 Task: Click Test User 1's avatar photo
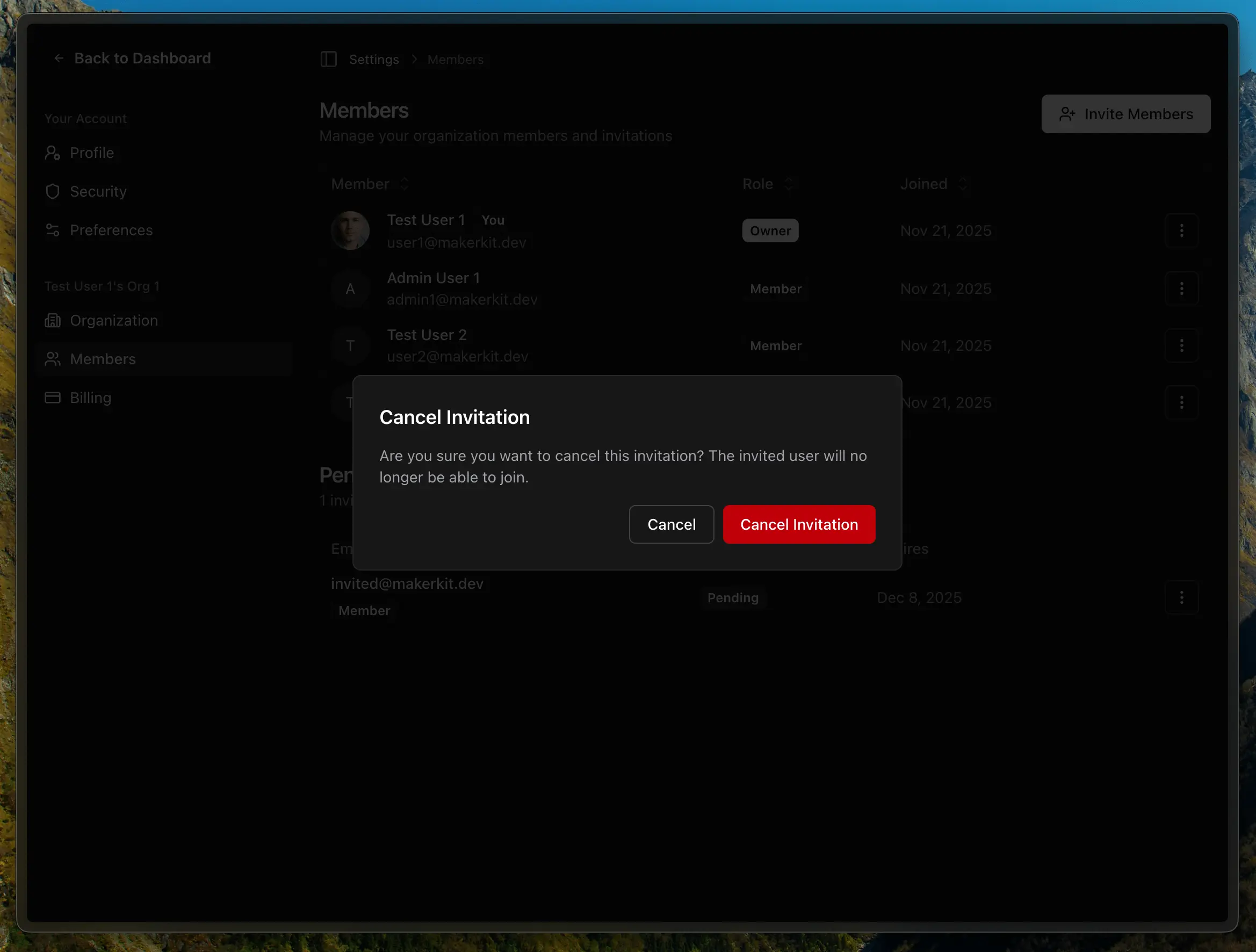click(x=350, y=230)
